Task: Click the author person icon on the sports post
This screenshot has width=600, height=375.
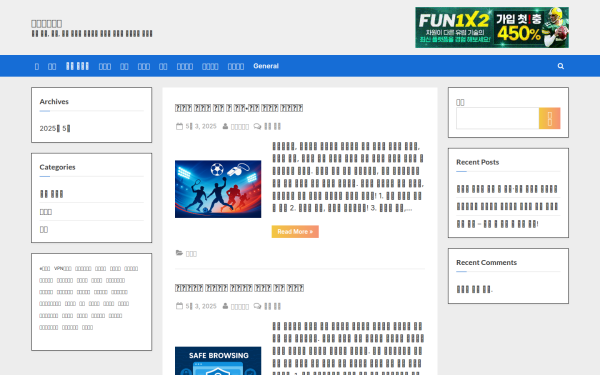Action: pos(225,126)
